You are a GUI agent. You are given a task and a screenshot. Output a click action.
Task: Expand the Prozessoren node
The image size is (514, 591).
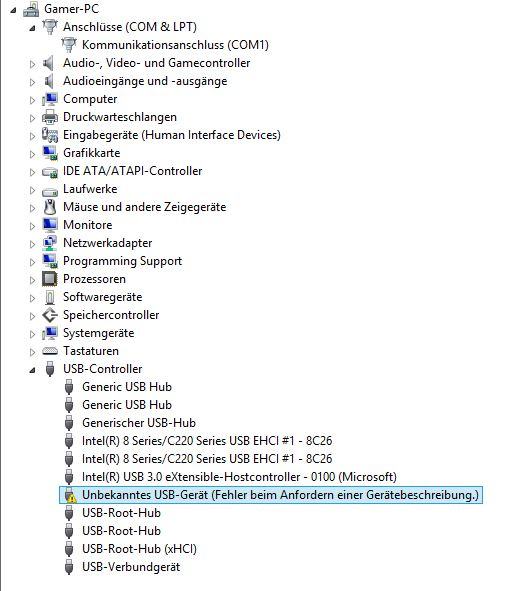coord(32,280)
